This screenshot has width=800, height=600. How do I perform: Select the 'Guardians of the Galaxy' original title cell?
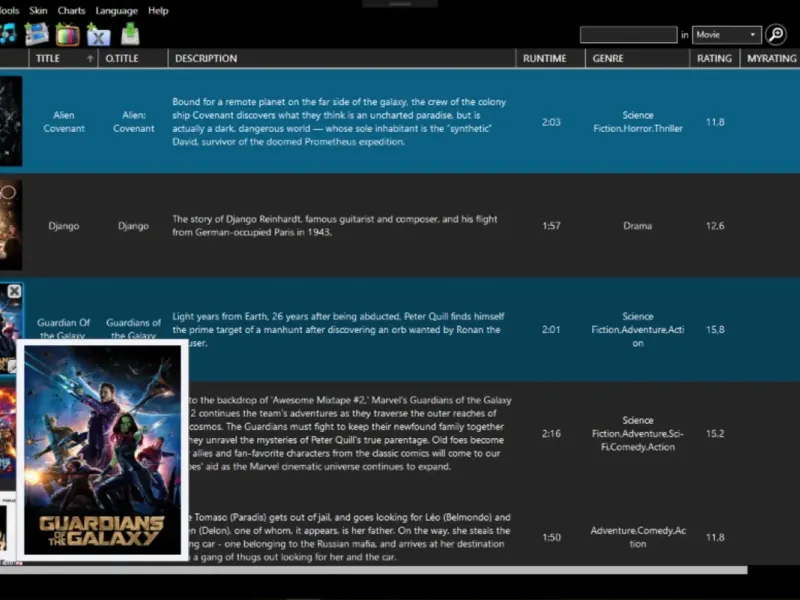(x=134, y=329)
